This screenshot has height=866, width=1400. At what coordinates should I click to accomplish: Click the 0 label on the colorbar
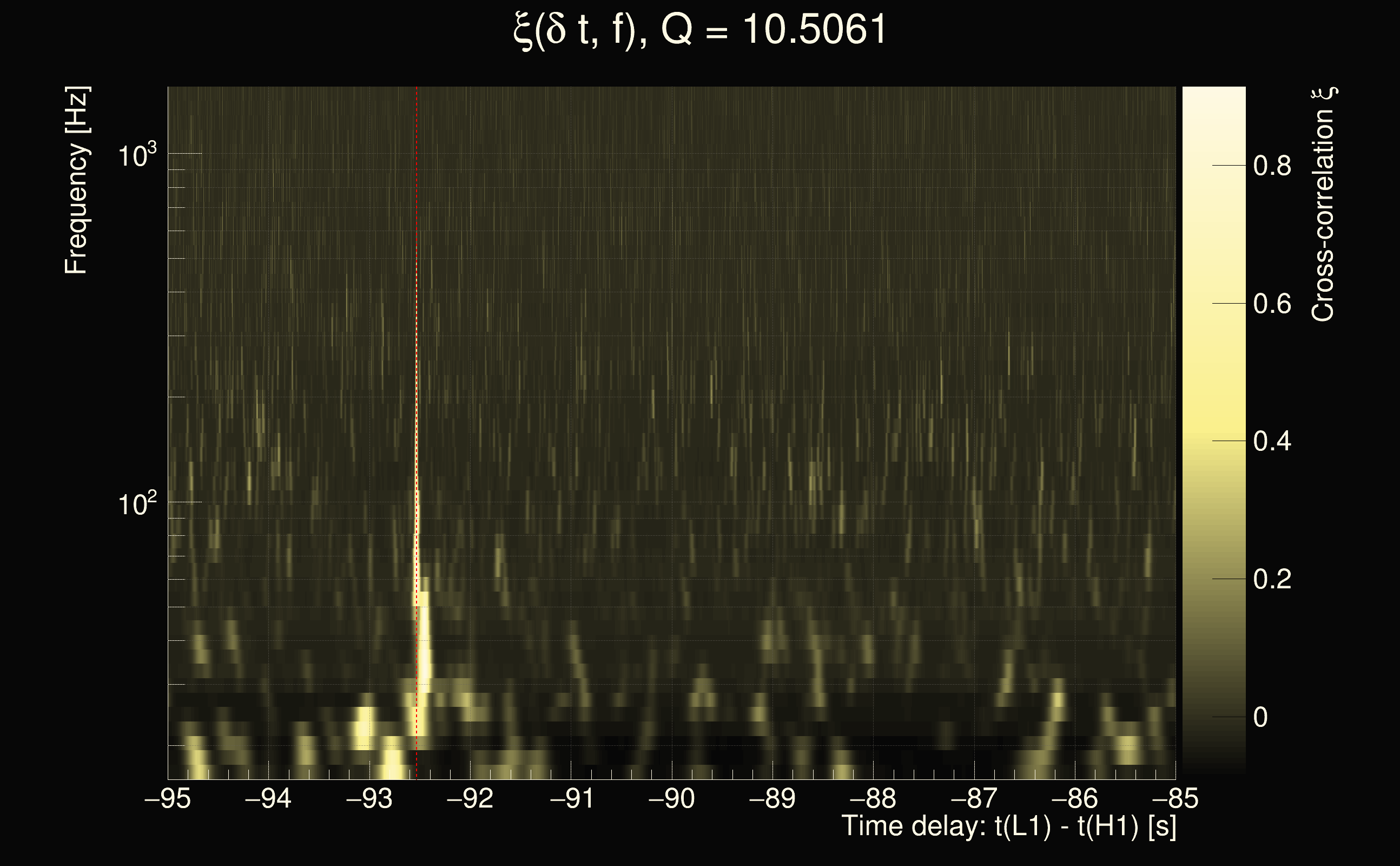1260,718
